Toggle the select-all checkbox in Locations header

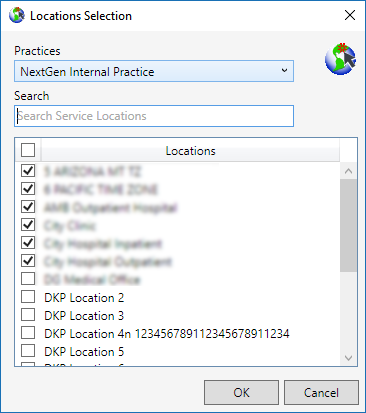28,150
